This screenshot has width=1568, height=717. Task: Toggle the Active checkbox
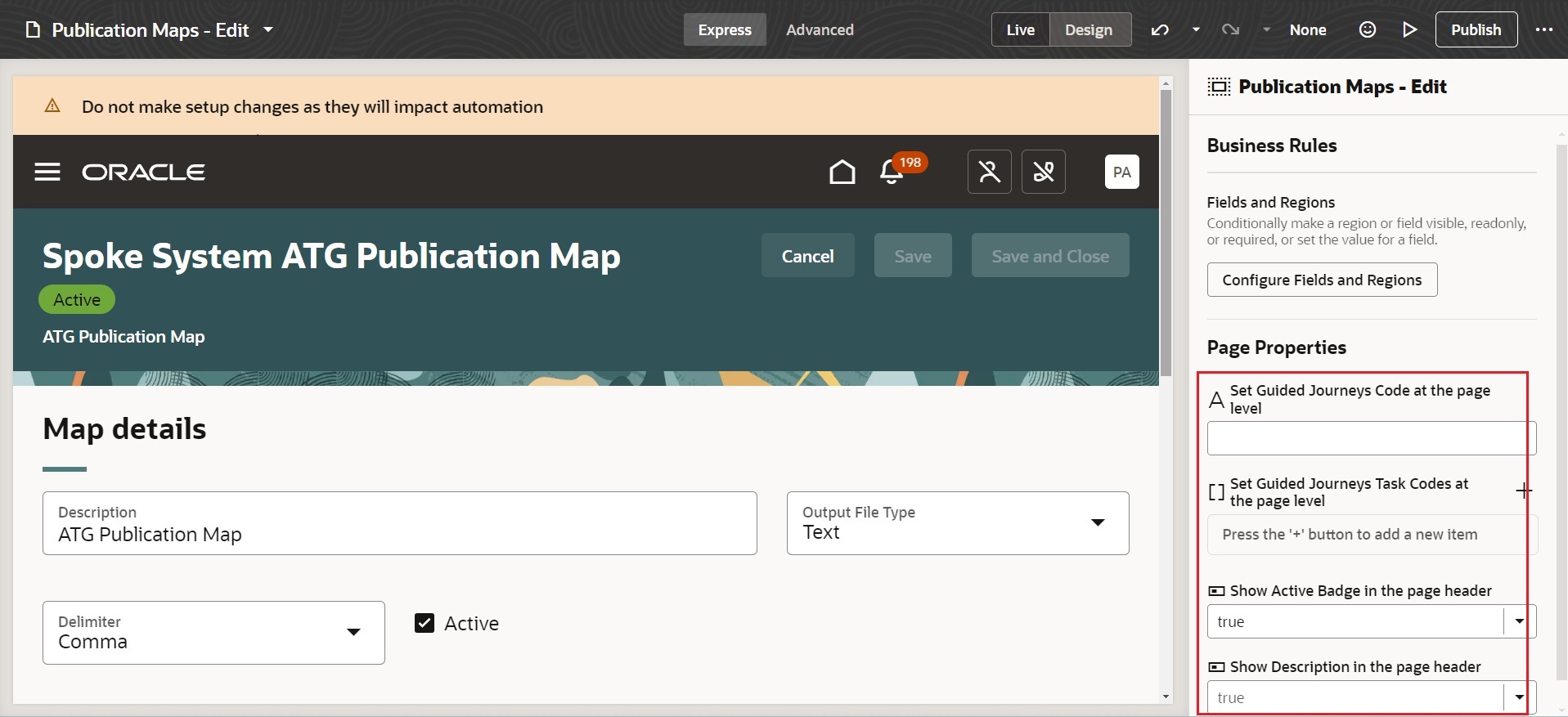point(425,623)
